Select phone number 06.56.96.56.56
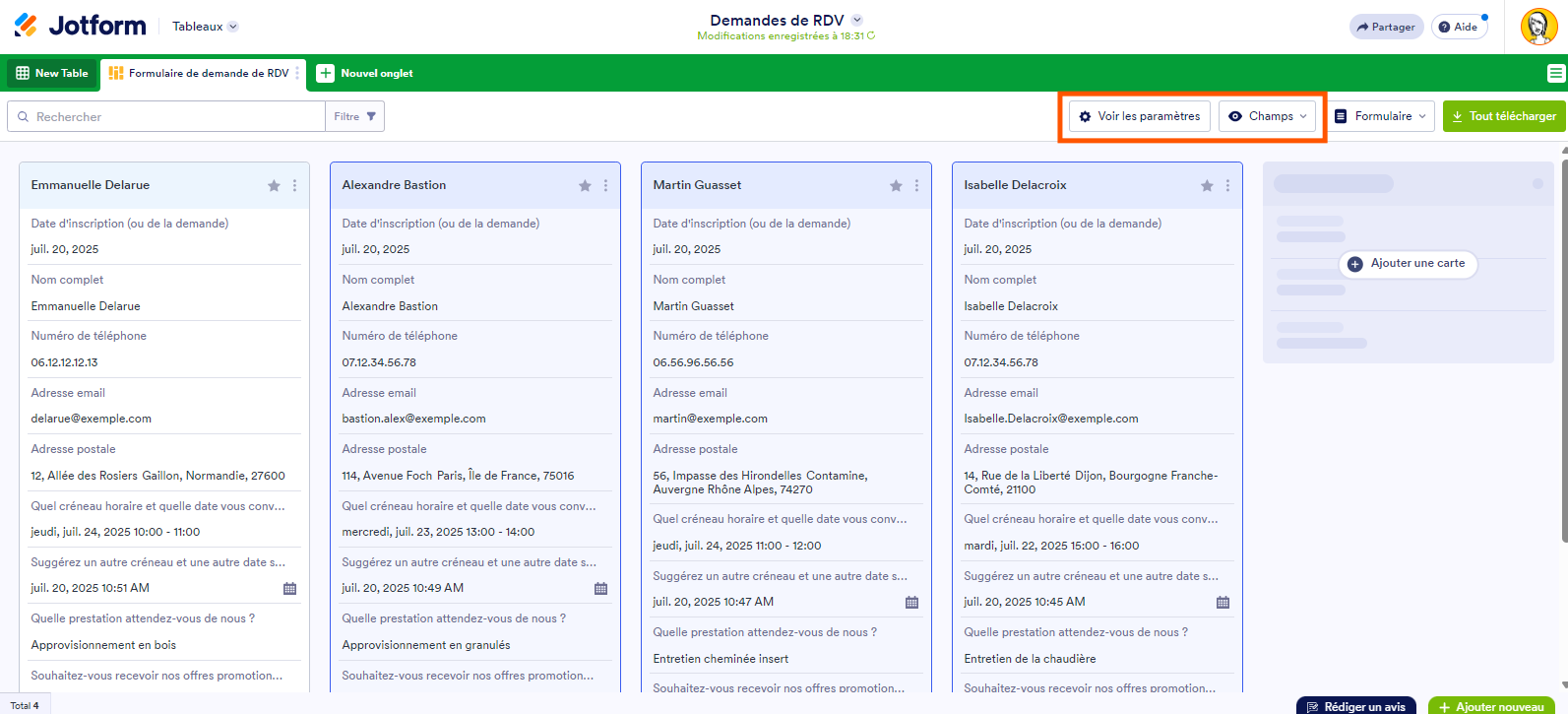This screenshot has height=714, width=1568. pos(693,362)
